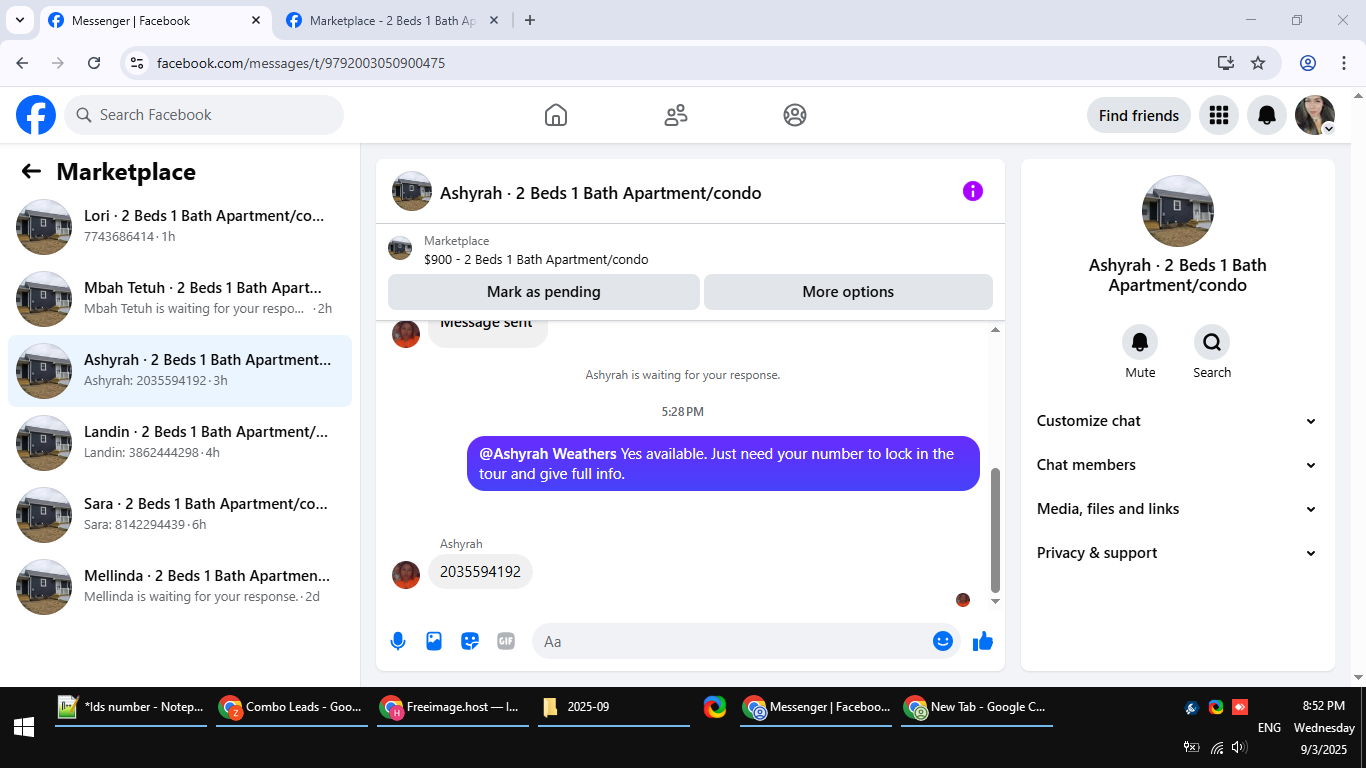1366x768 pixels.
Task: Choose a sticker icon
Action: pos(470,641)
